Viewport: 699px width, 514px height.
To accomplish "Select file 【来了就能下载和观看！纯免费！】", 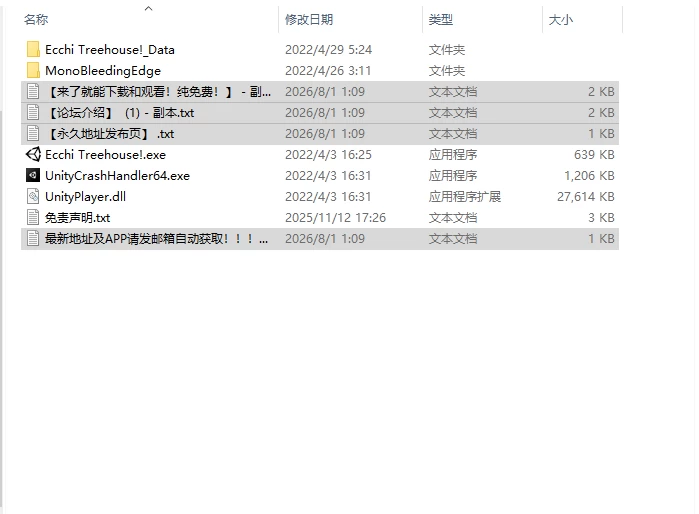I will click(158, 91).
